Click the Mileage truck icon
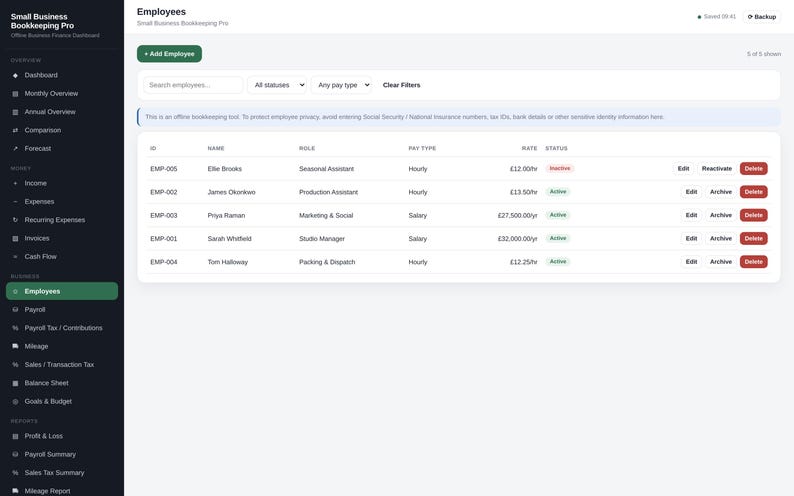 (x=15, y=346)
